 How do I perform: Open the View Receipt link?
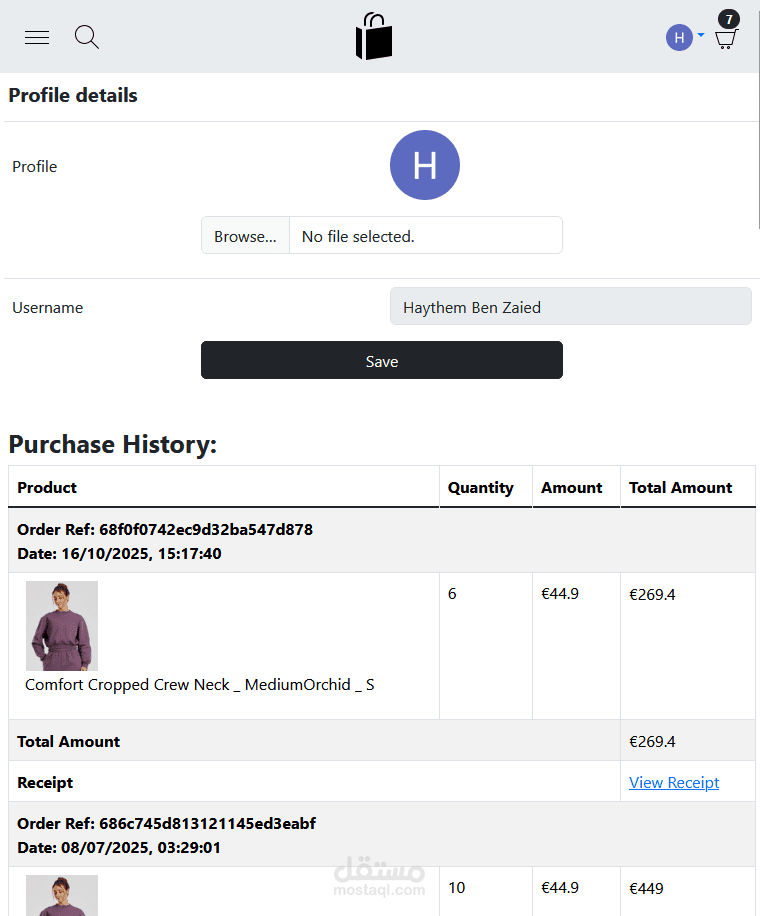[673, 782]
